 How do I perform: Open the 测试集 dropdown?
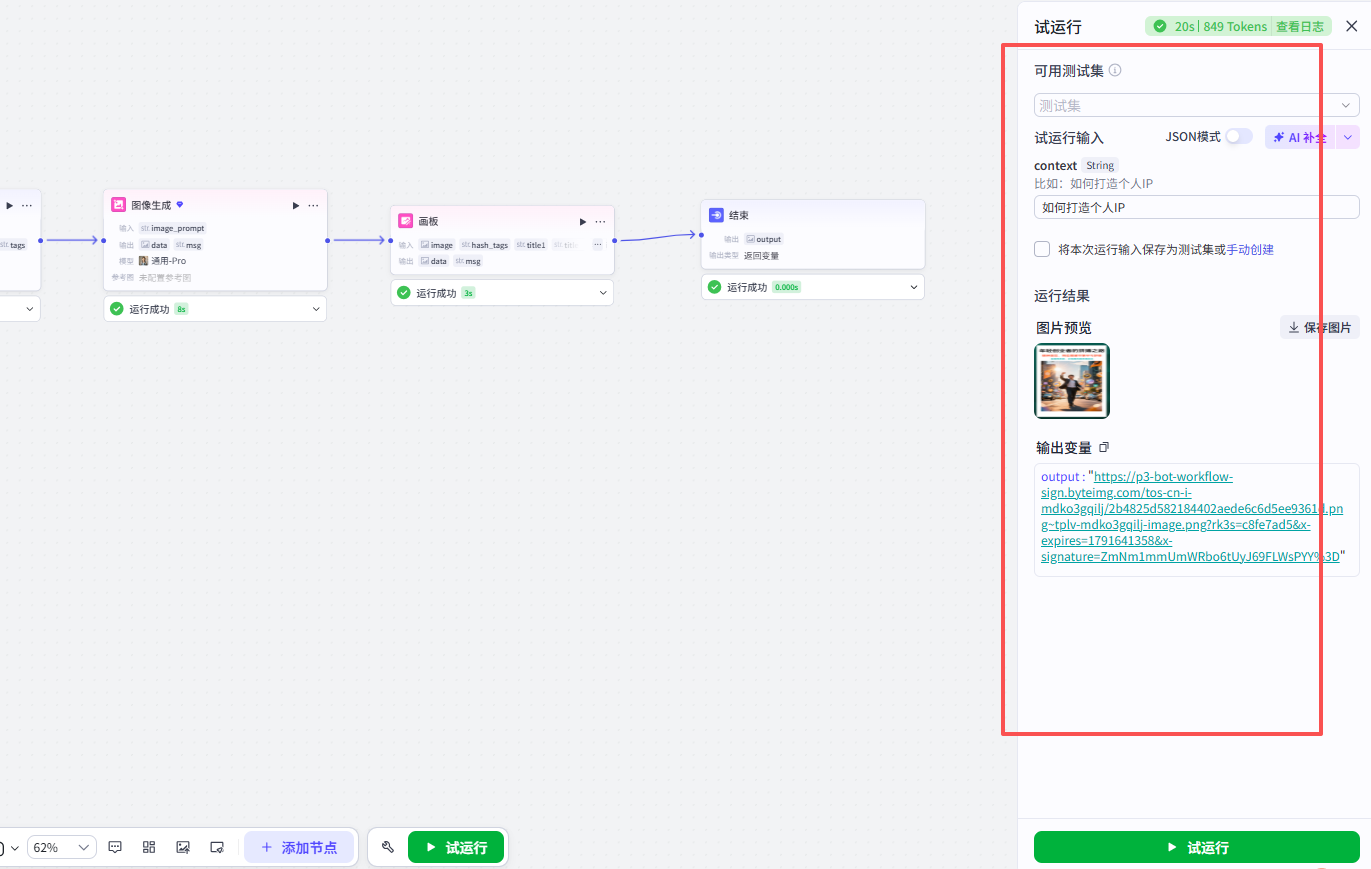pos(1197,105)
